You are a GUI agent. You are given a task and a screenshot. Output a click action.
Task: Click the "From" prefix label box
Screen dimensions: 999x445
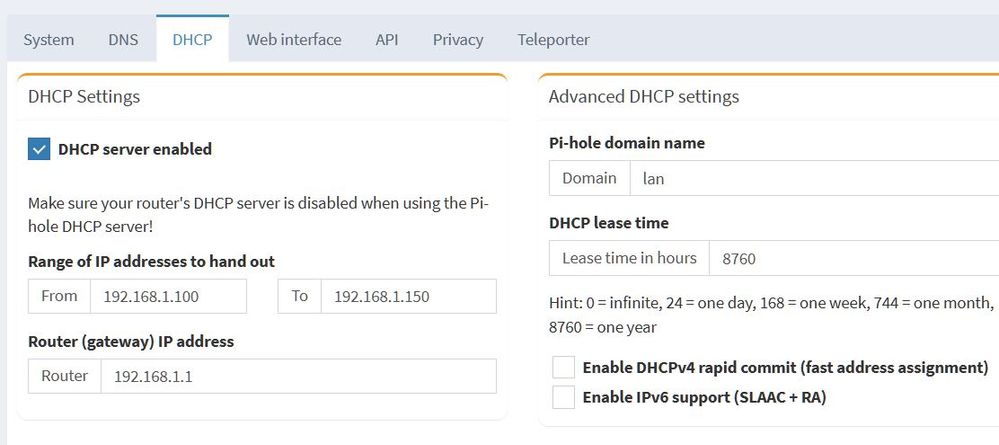pyautogui.click(x=59, y=297)
